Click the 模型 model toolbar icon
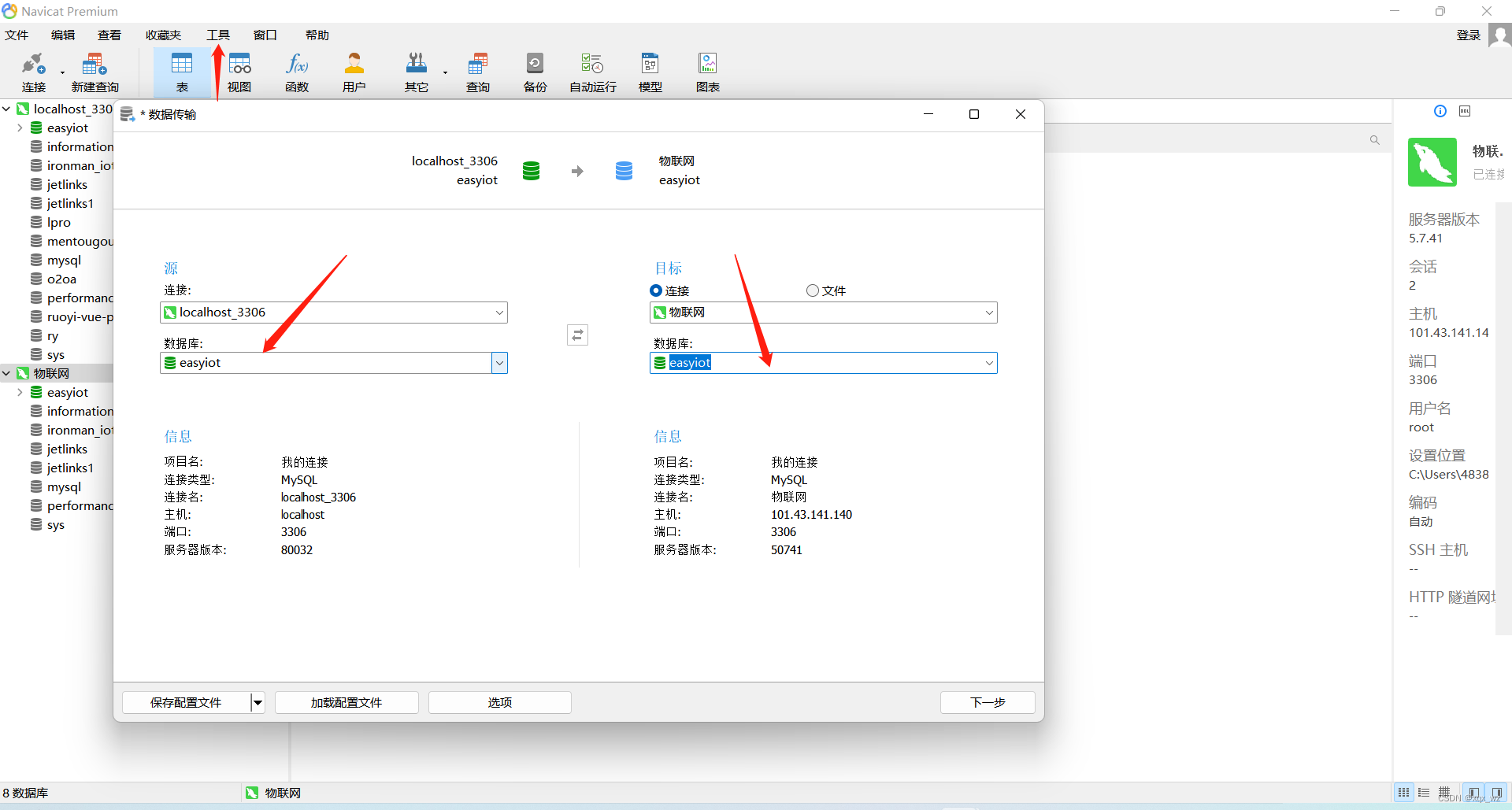The image size is (1512, 810). tap(650, 72)
